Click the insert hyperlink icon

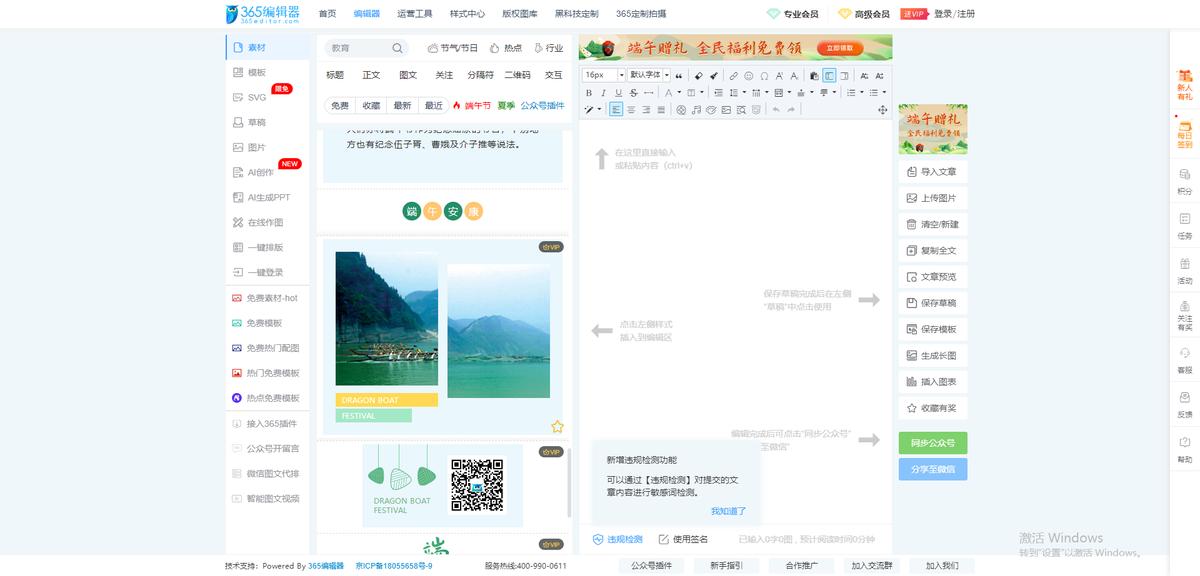click(733, 74)
